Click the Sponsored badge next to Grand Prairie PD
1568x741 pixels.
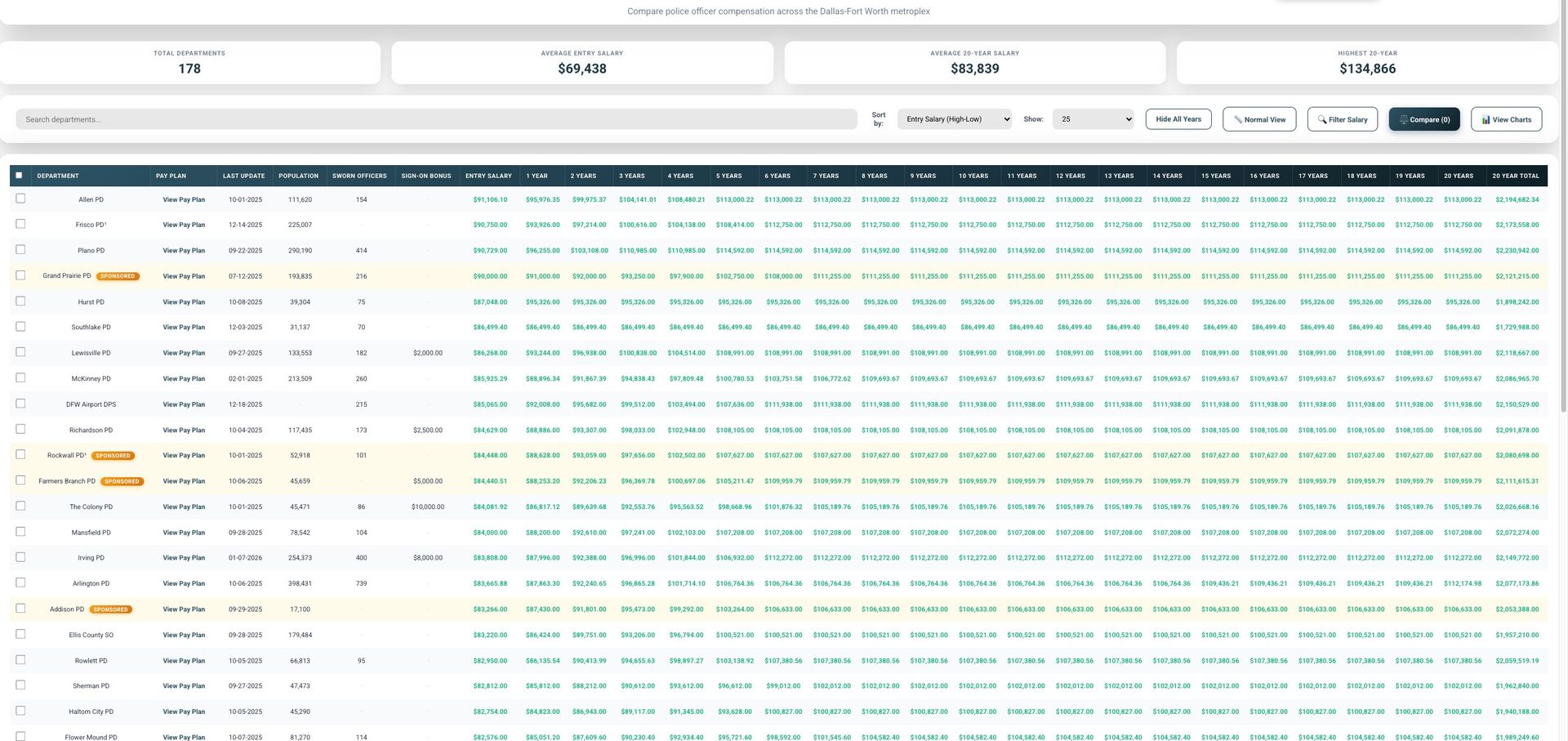point(118,276)
